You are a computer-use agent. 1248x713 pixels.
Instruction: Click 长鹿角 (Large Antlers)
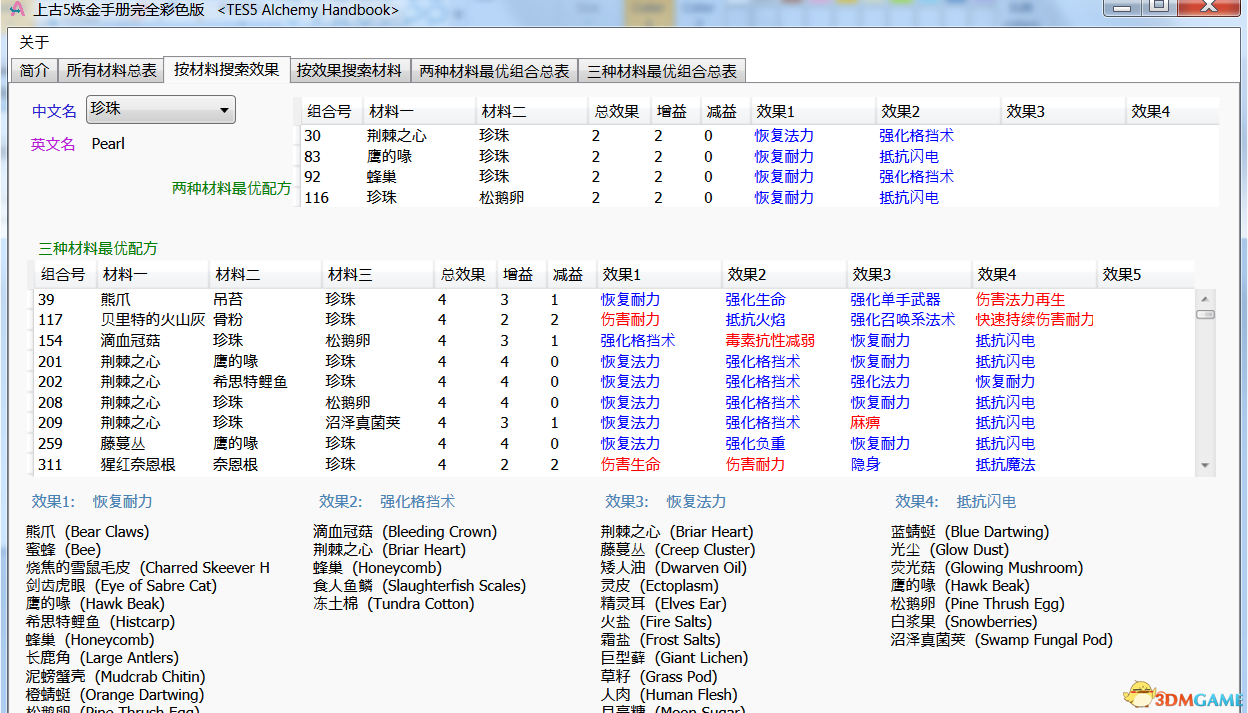pos(102,658)
